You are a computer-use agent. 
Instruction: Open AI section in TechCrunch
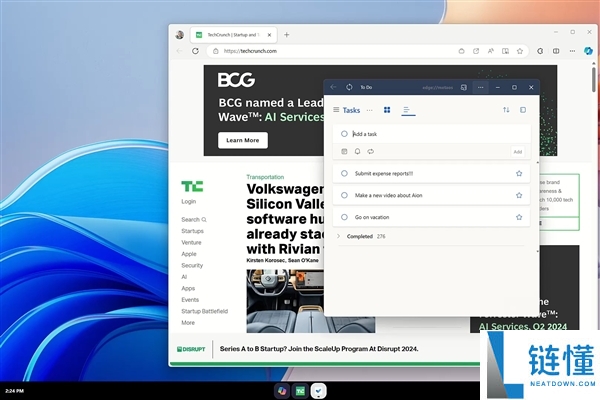(x=184, y=277)
